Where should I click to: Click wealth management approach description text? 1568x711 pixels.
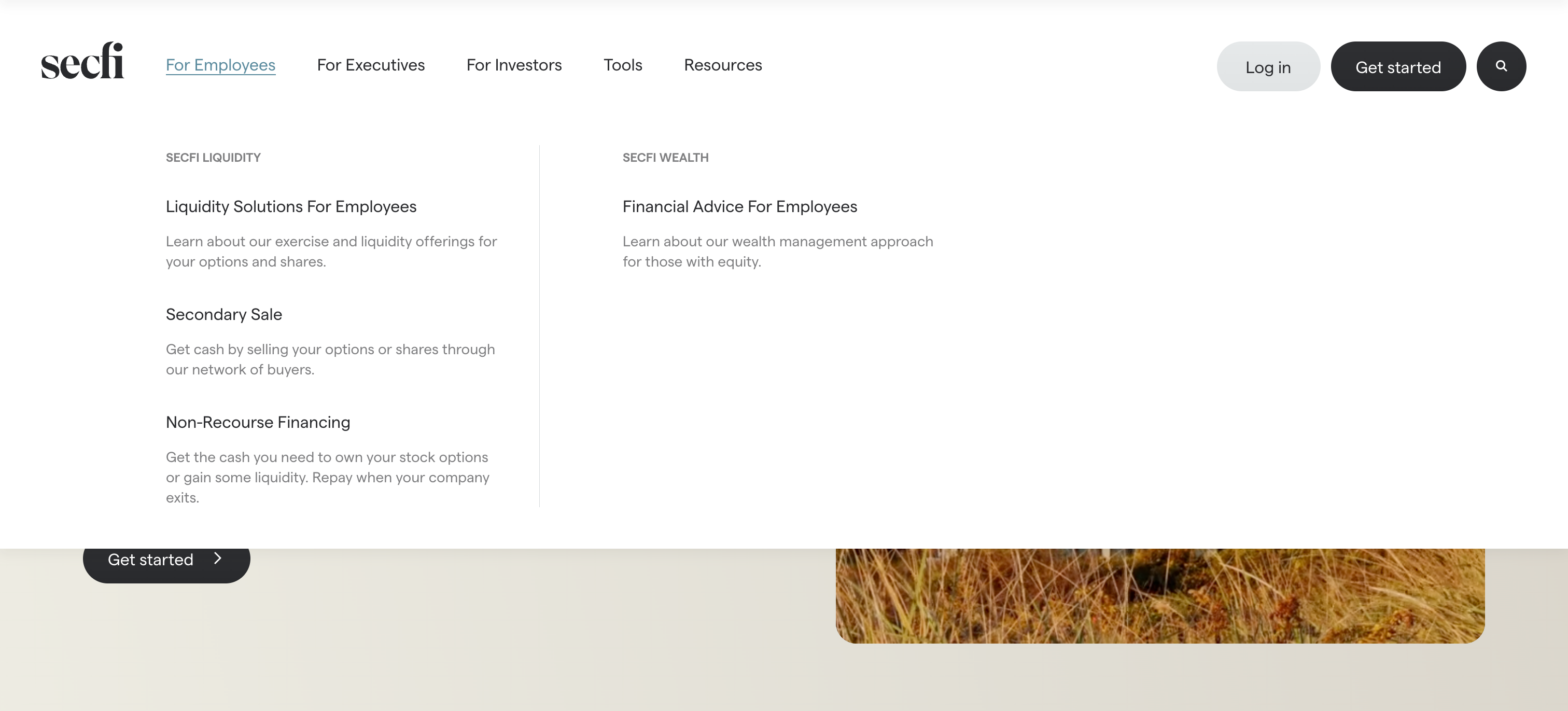[777, 252]
